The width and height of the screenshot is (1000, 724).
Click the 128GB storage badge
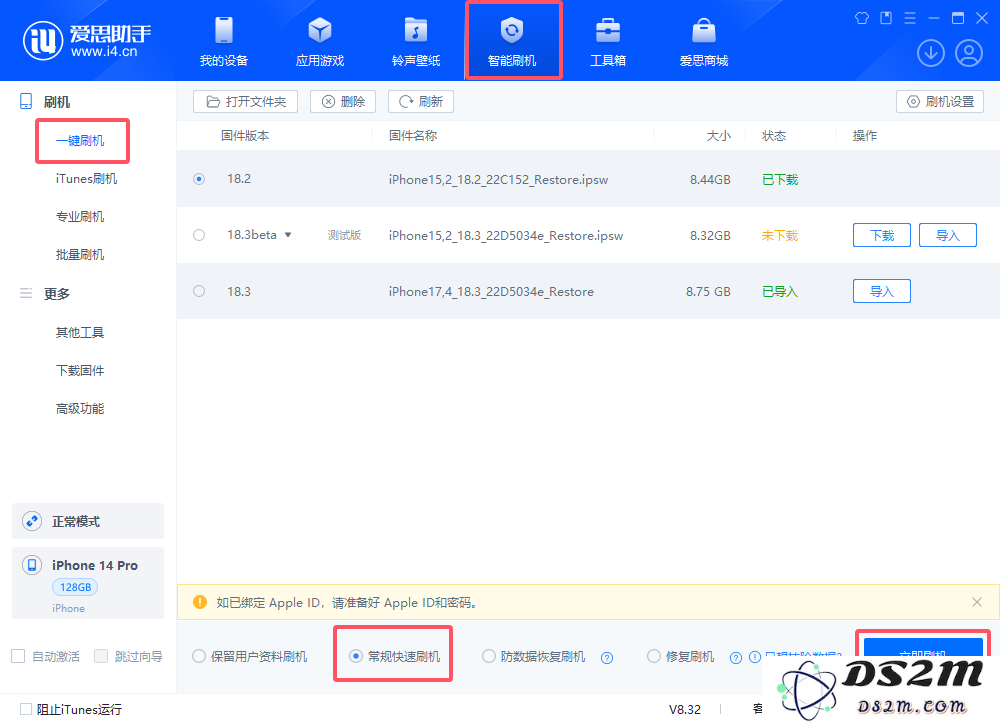[x=75, y=587]
